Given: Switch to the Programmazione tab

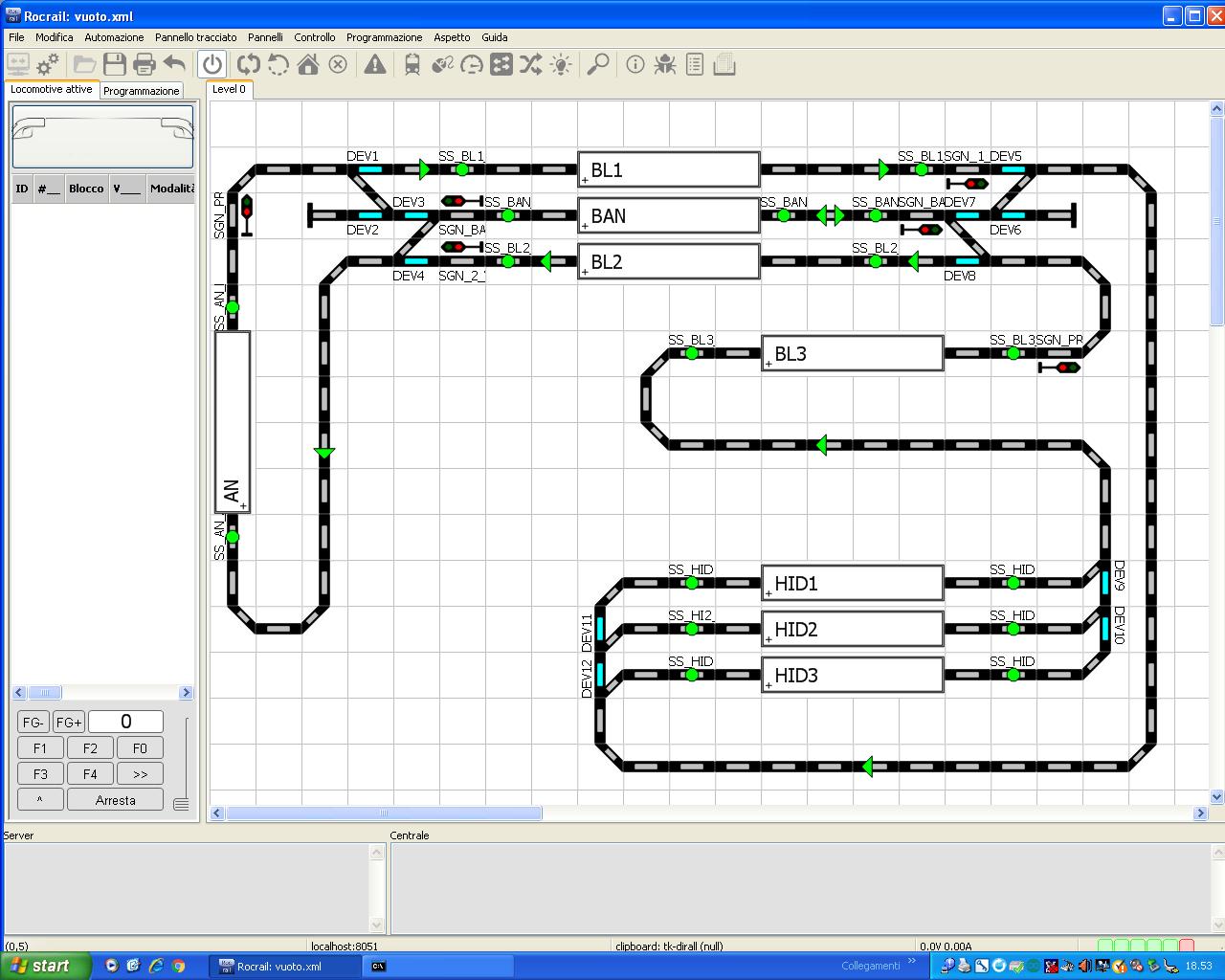Looking at the screenshot, I should tap(142, 91).
